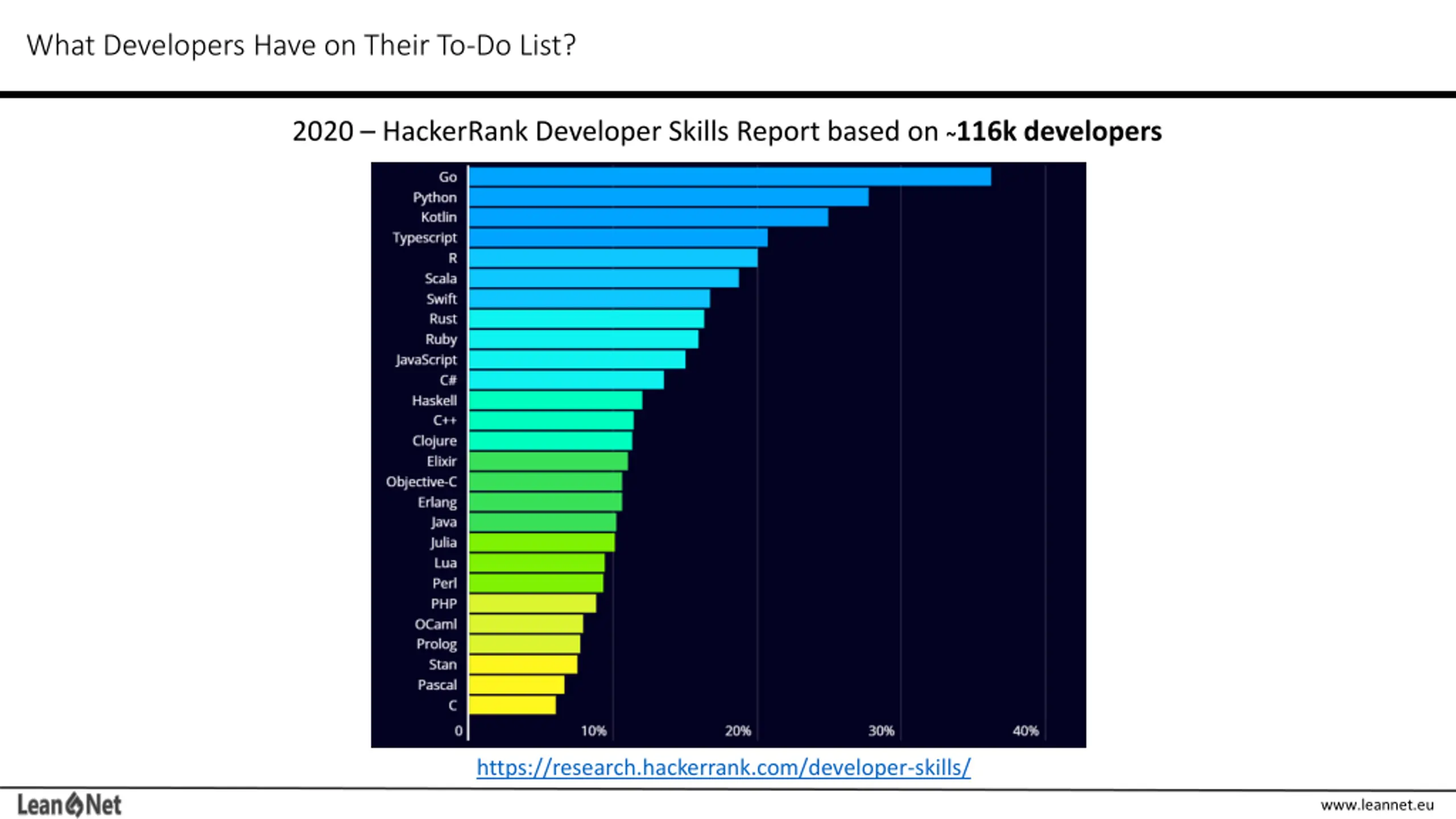Click the 'Swift' label in the chart

pyautogui.click(x=441, y=299)
